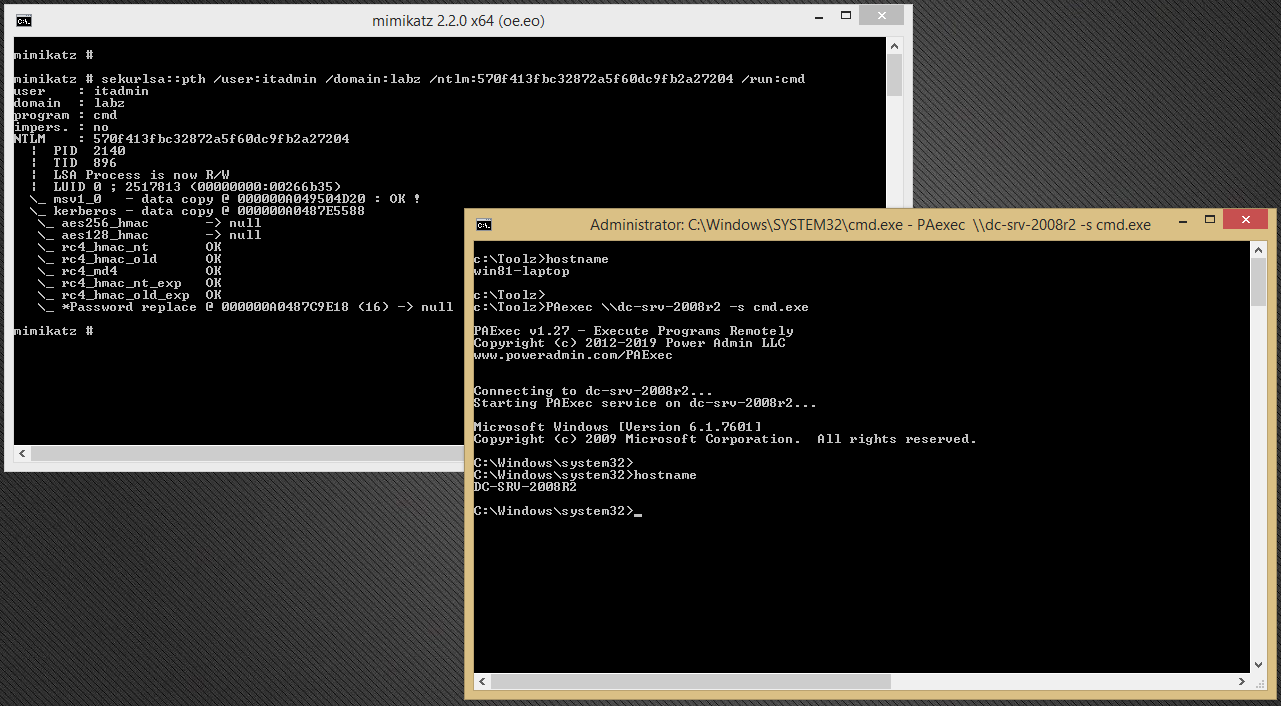Click 'Starting PAExec service on dc-srv-2008r2...' line
This screenshot has height=706, width=1281.
645,403
